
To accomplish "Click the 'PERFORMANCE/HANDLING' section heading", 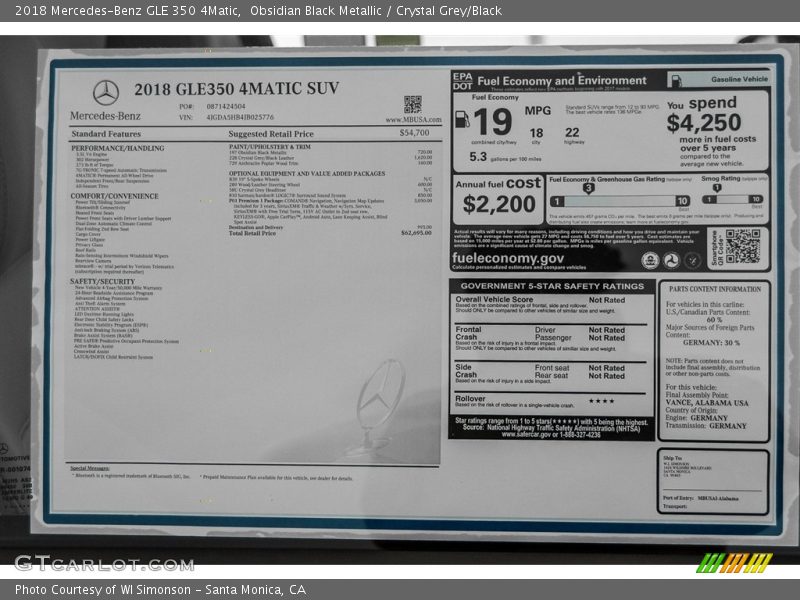I will click(117, 148).
